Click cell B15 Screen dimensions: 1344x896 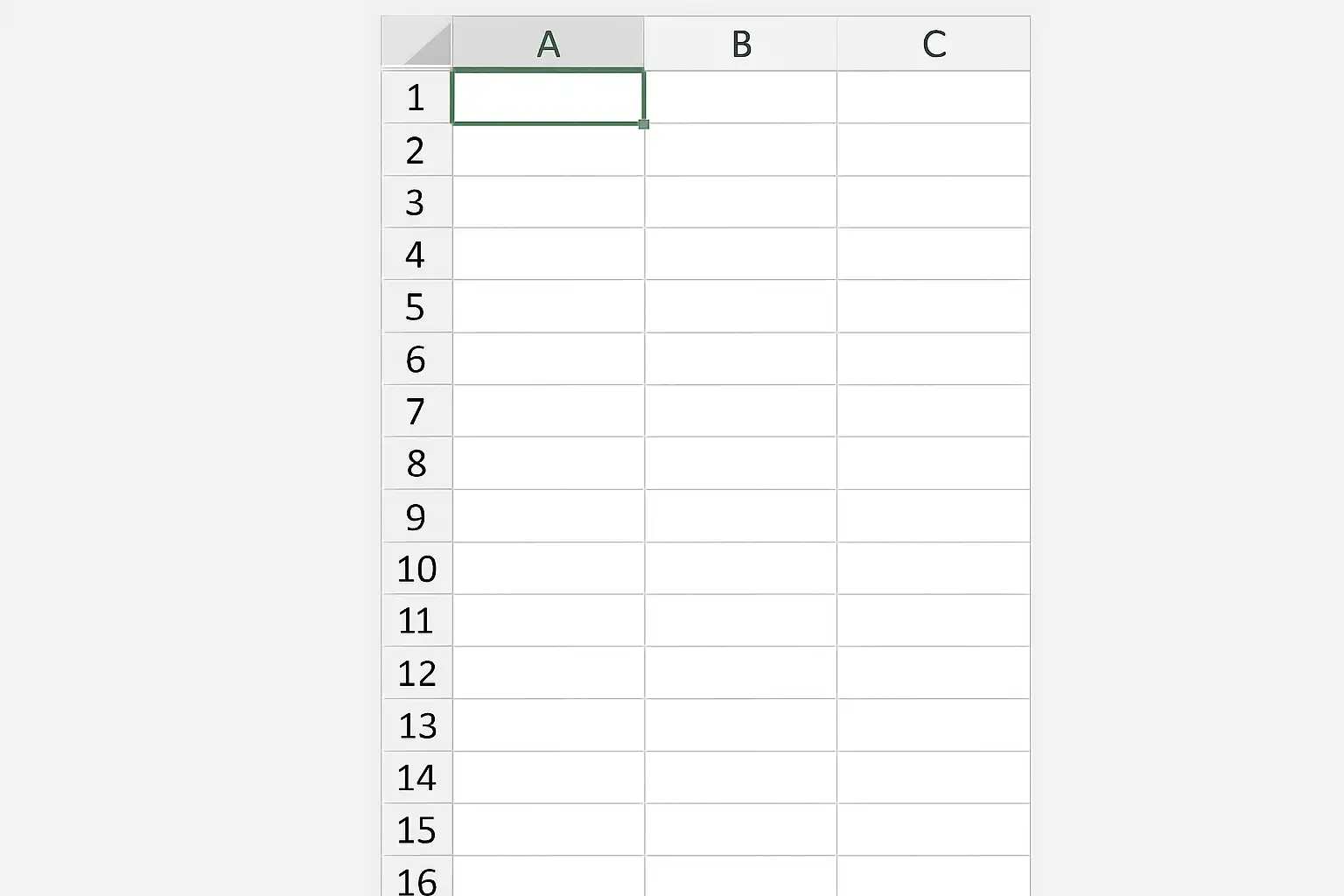pos(740,829)
